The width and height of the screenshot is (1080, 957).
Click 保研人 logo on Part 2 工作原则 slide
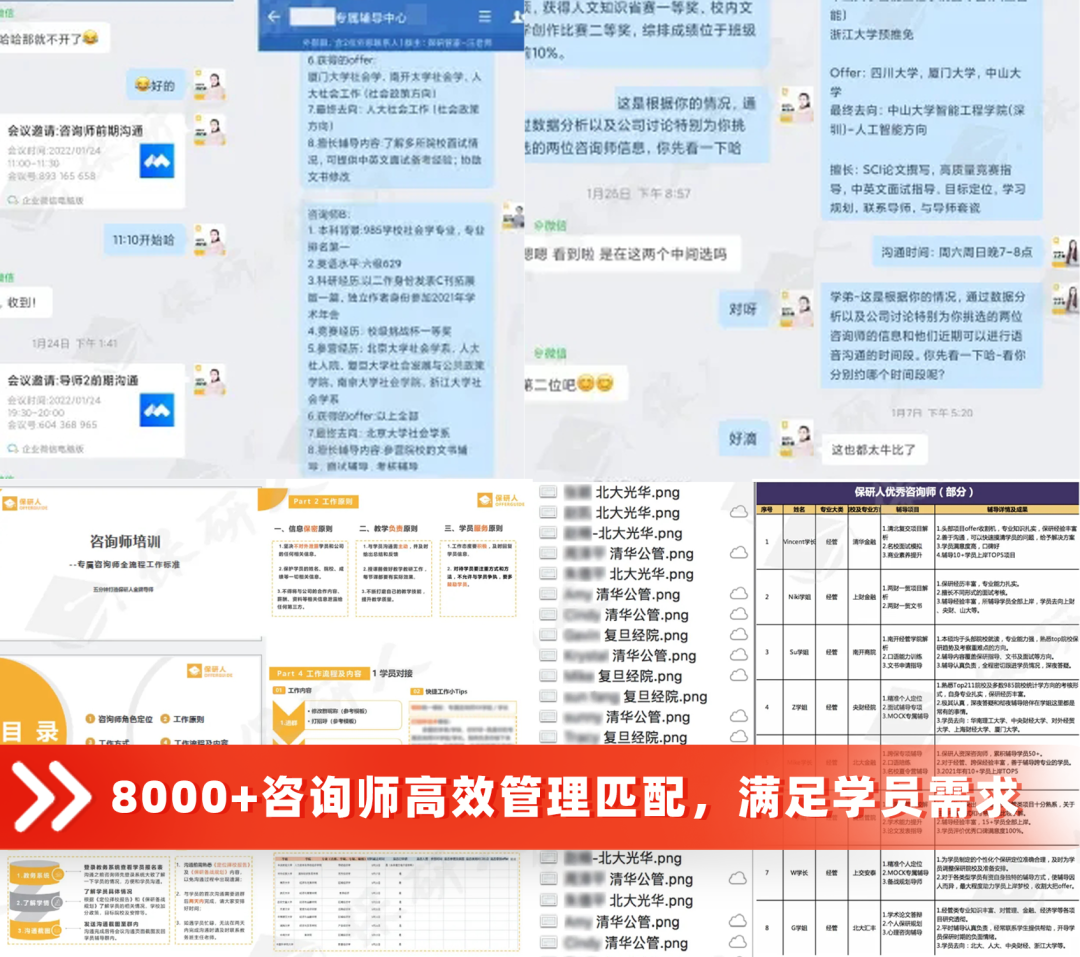pos(500,500)
